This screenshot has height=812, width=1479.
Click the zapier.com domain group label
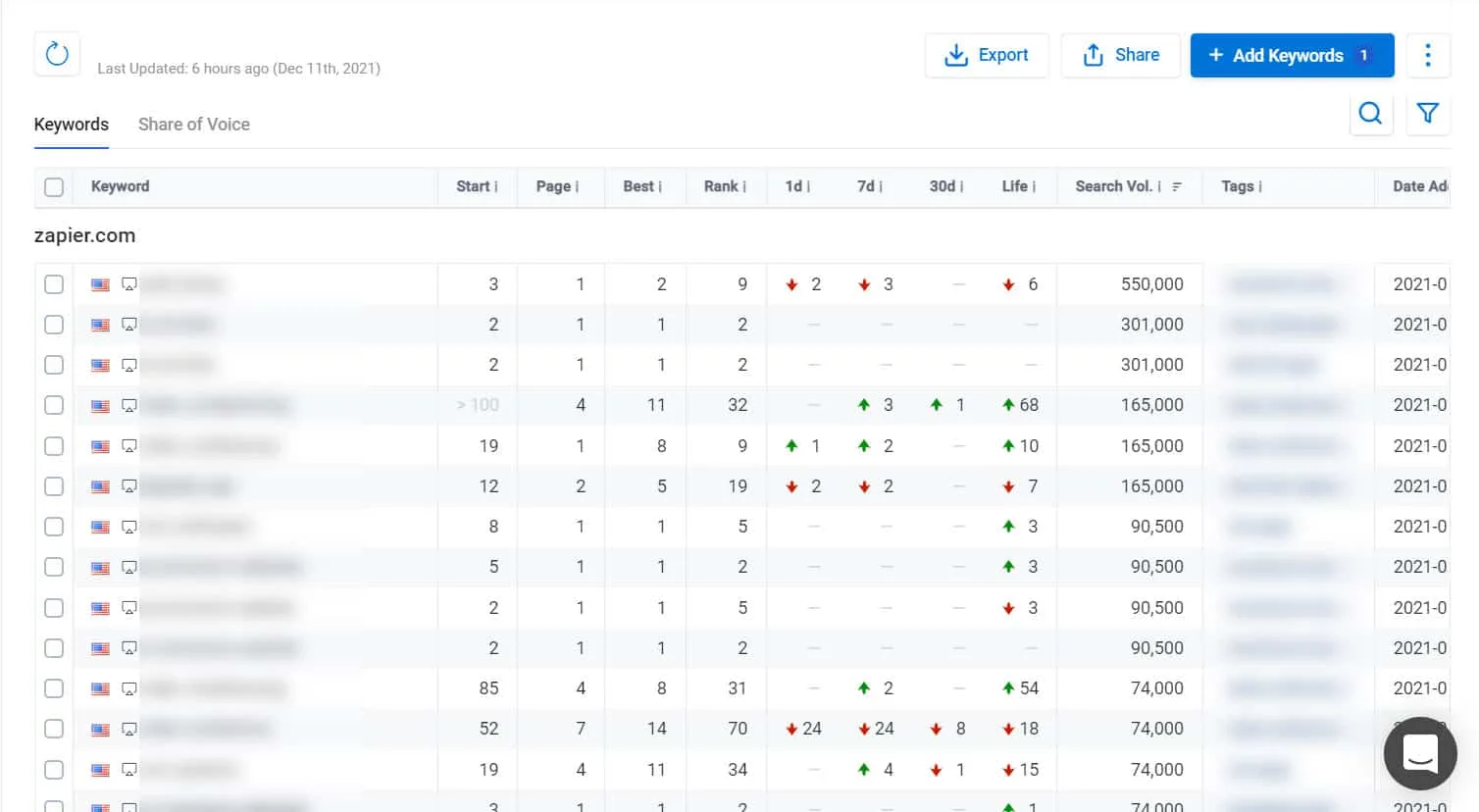[x=84, y=235]
